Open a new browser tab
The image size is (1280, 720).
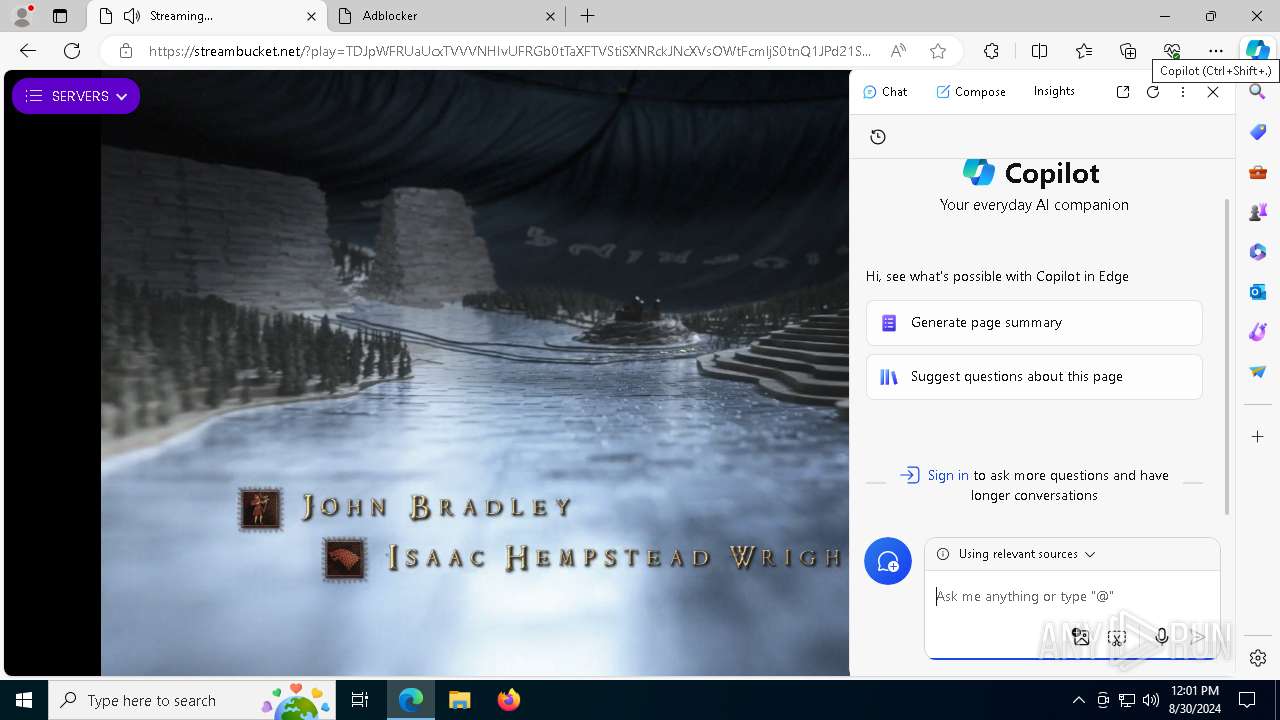coord(588,16)
